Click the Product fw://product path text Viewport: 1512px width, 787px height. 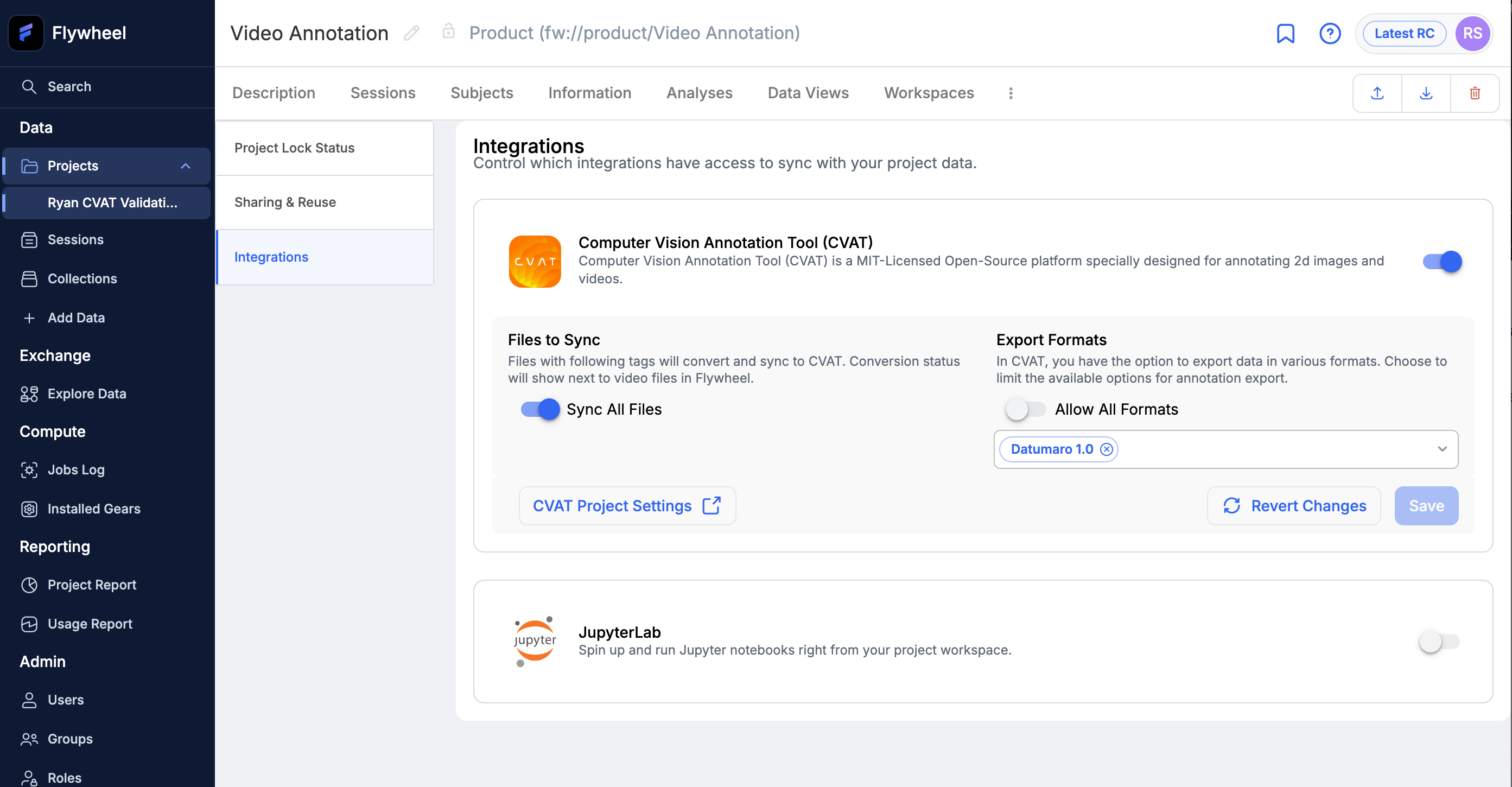pos(634,33)
